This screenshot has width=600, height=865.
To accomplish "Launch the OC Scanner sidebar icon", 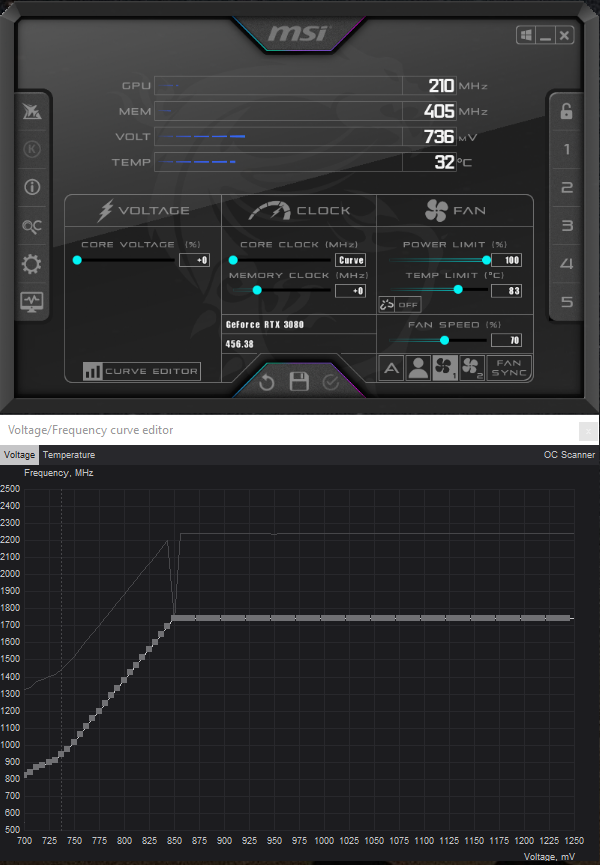I will point(32,226).
